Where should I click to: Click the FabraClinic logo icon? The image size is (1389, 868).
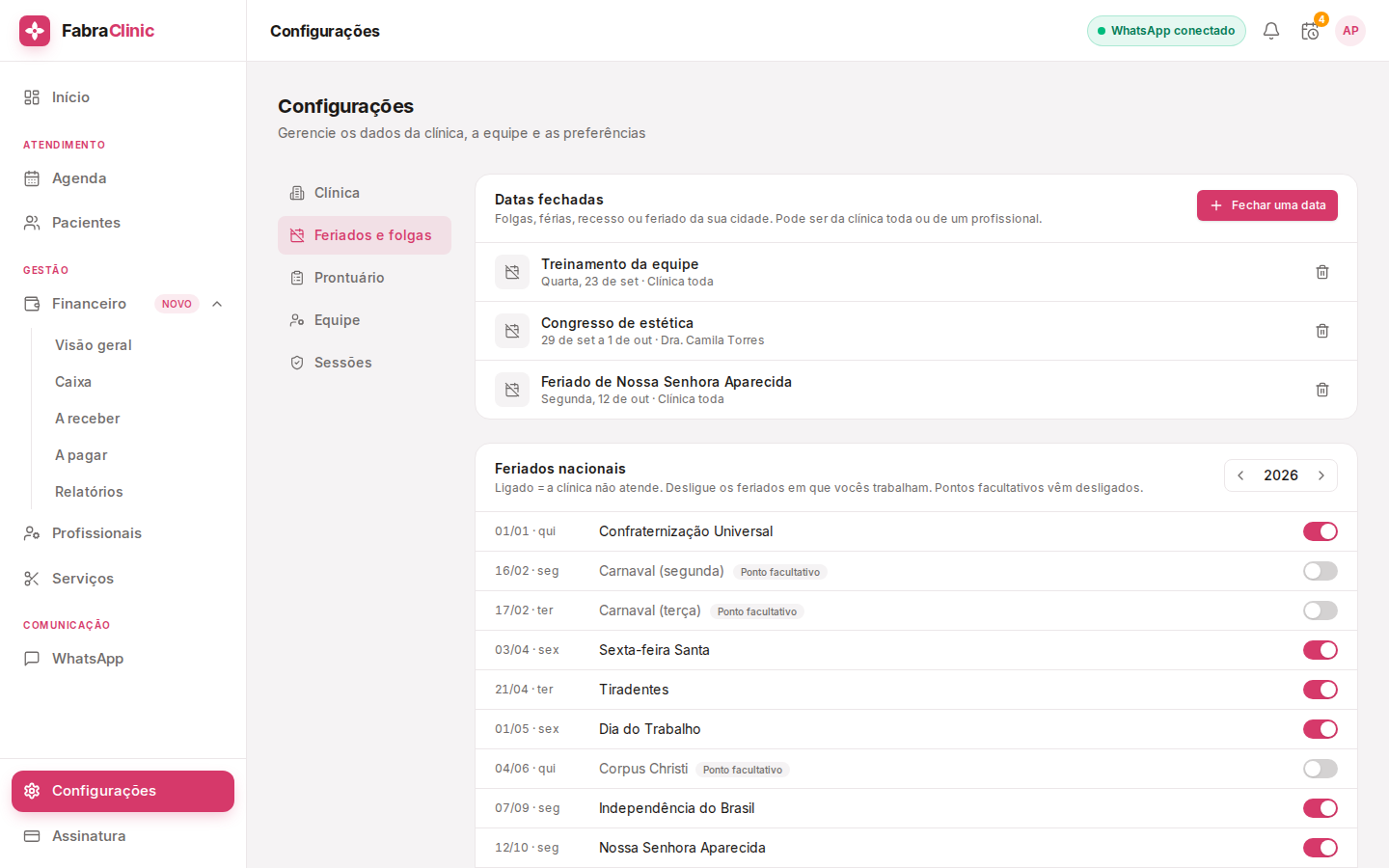[35, 31]
